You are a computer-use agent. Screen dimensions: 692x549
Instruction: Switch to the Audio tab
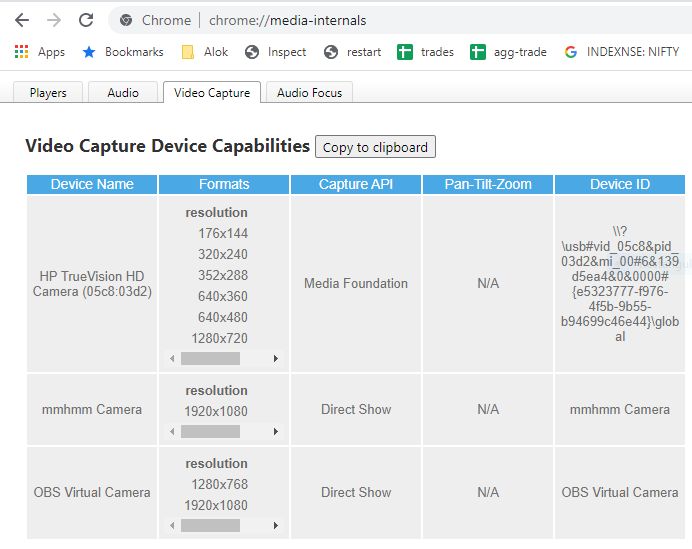click(x=123, y=93)
